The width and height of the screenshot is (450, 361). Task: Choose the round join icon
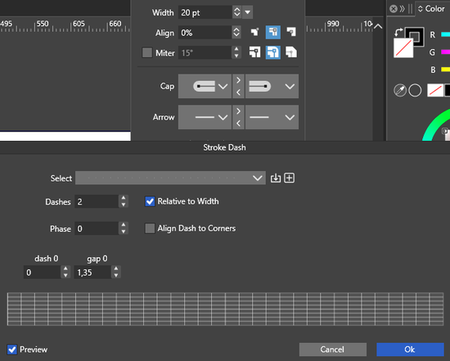pyautogui.click(x=273, y=52)
